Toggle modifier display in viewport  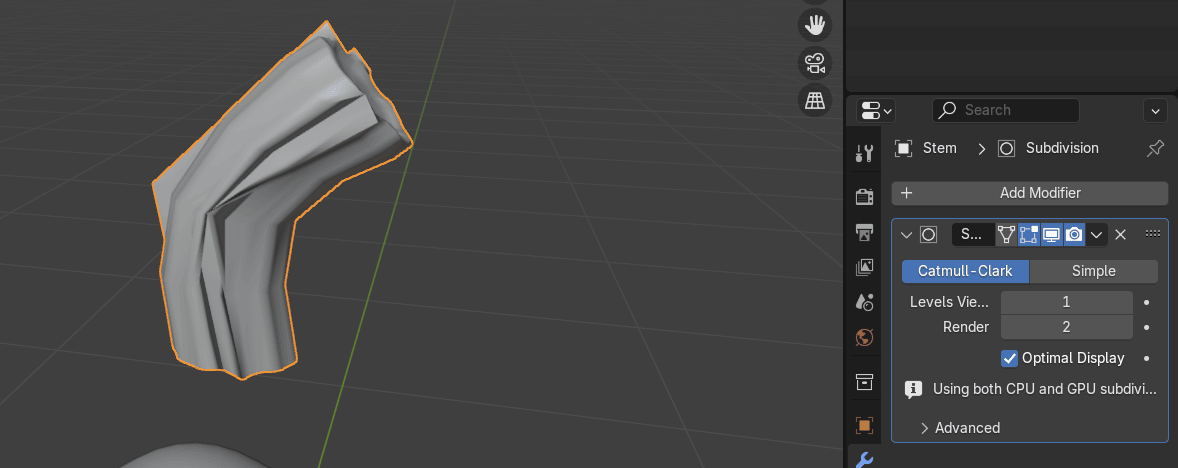click(x=1051, y=234)
